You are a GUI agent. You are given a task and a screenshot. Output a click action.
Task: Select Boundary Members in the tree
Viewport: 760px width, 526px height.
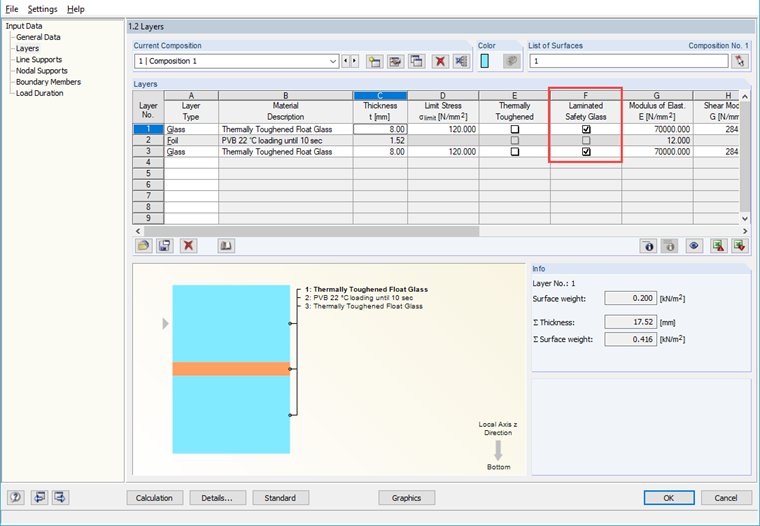click(x=48, y=82)
